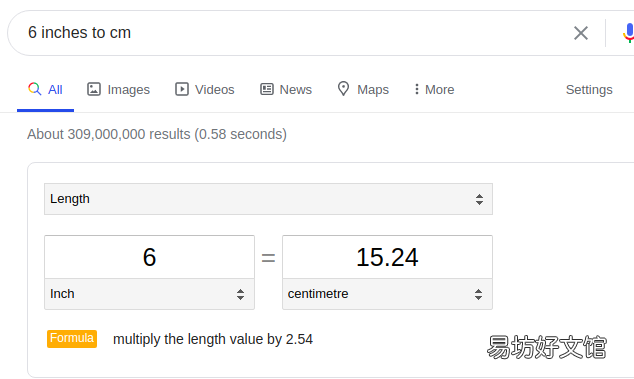
Task: Open the centimetre unit dropdown
Action: click(x=387, y=294)
